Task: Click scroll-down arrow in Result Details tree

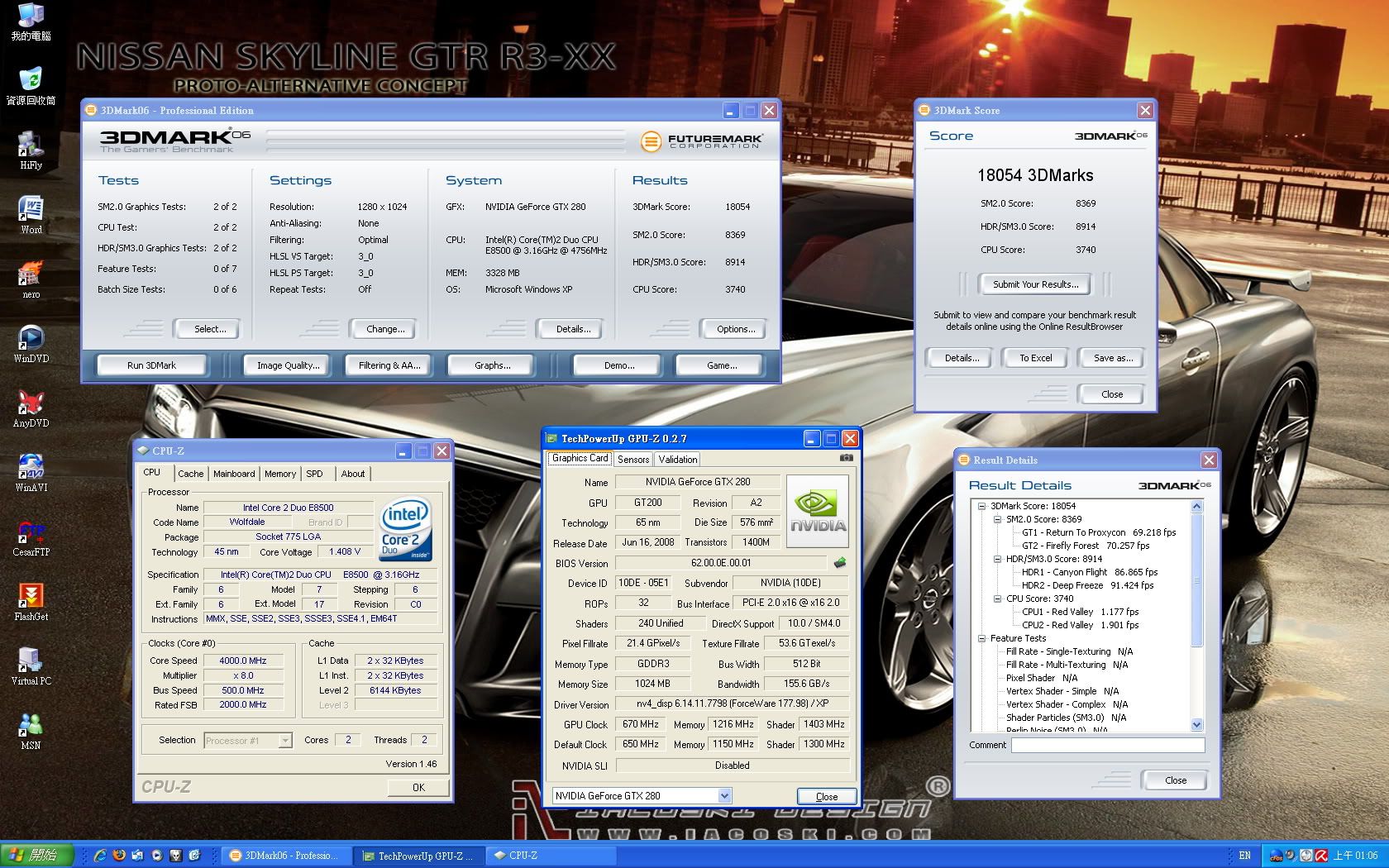Action: (1196, 724)
